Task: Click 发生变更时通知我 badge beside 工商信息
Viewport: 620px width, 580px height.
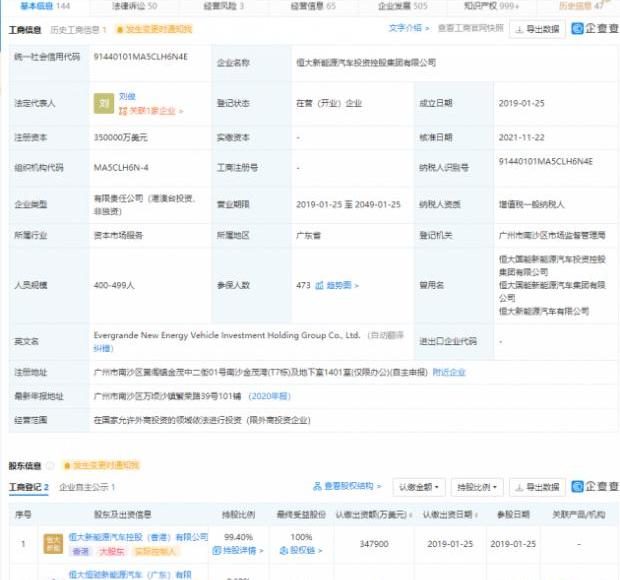Action: point(154,29)
